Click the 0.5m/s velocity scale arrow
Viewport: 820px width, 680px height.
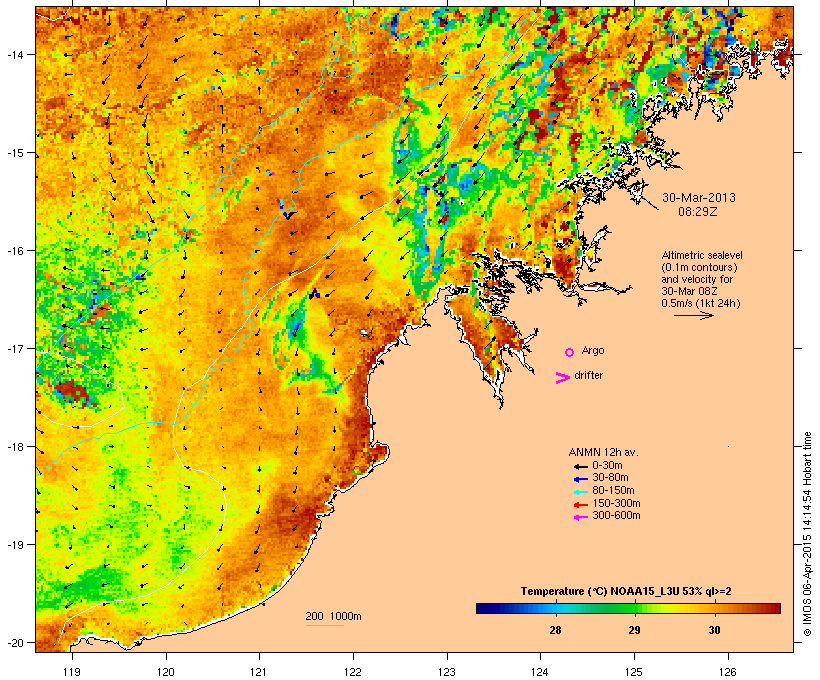point(693,315)
